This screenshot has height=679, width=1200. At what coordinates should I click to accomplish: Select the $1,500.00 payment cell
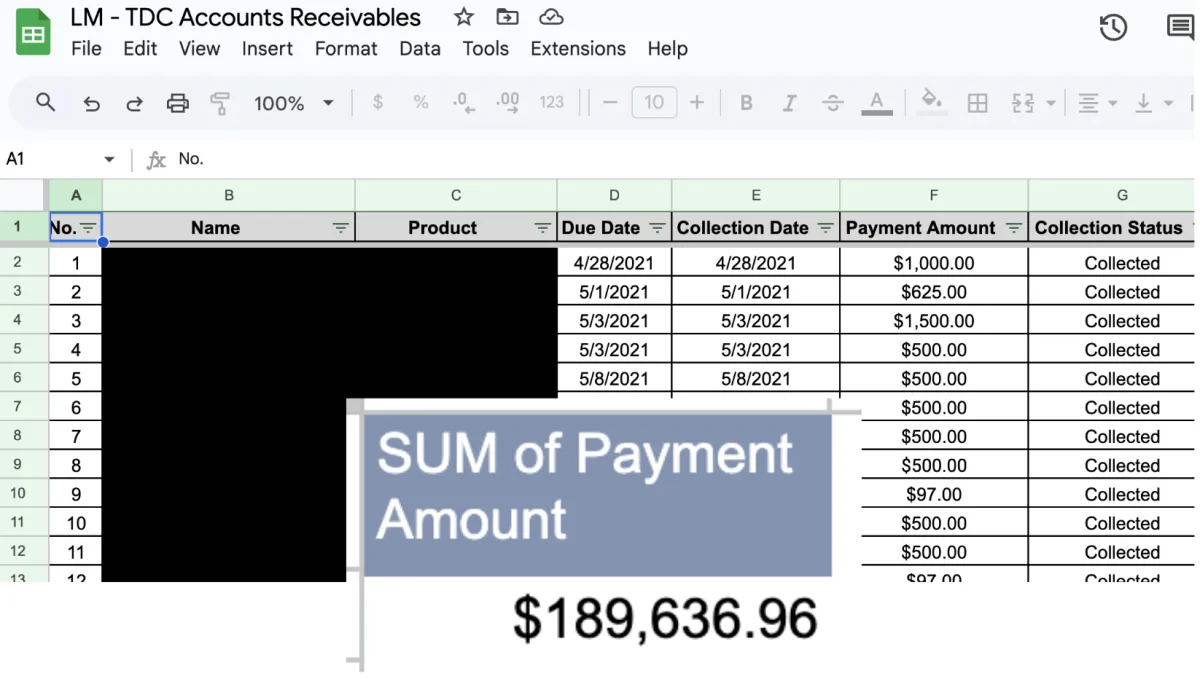coord(934,321)
